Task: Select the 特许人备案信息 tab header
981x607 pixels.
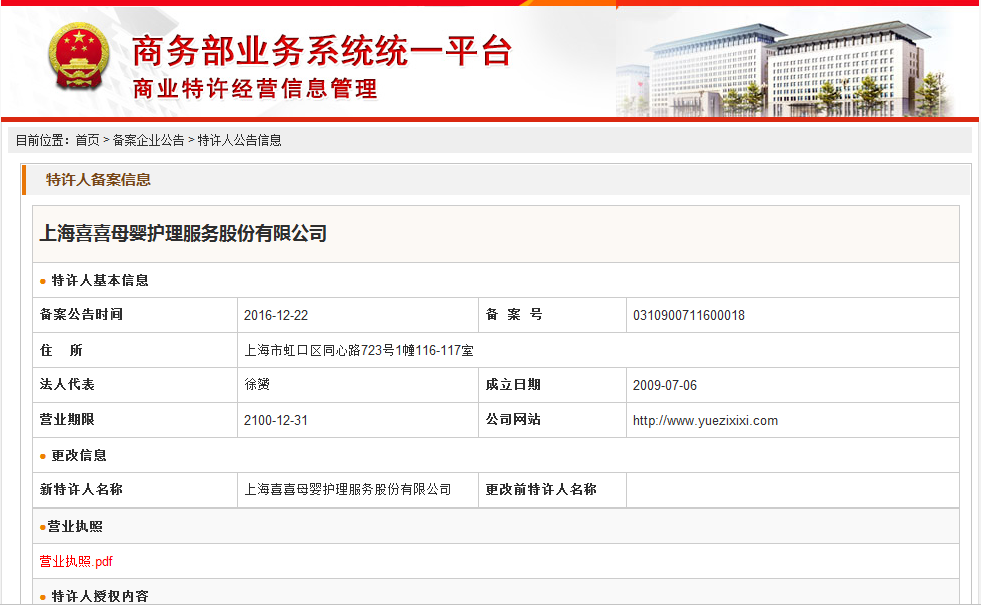Action: point(98,180)
